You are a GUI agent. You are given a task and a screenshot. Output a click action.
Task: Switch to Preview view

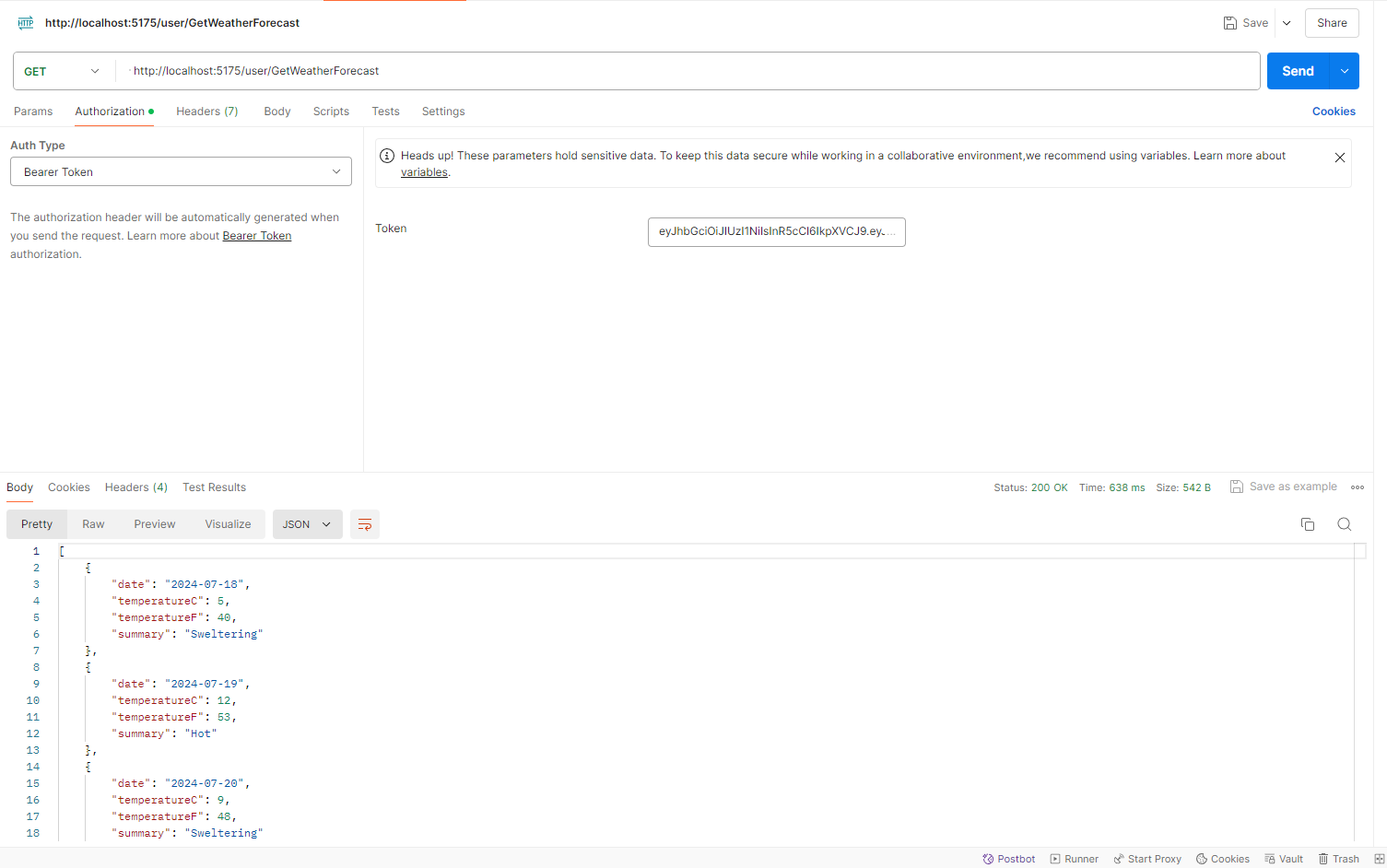[155, 524]
